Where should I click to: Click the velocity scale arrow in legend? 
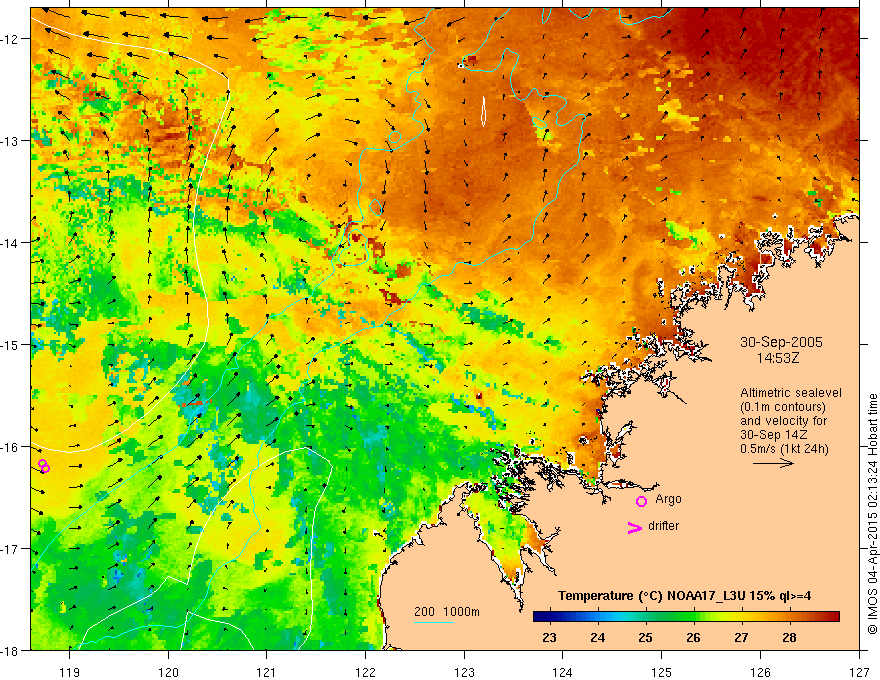773,463
